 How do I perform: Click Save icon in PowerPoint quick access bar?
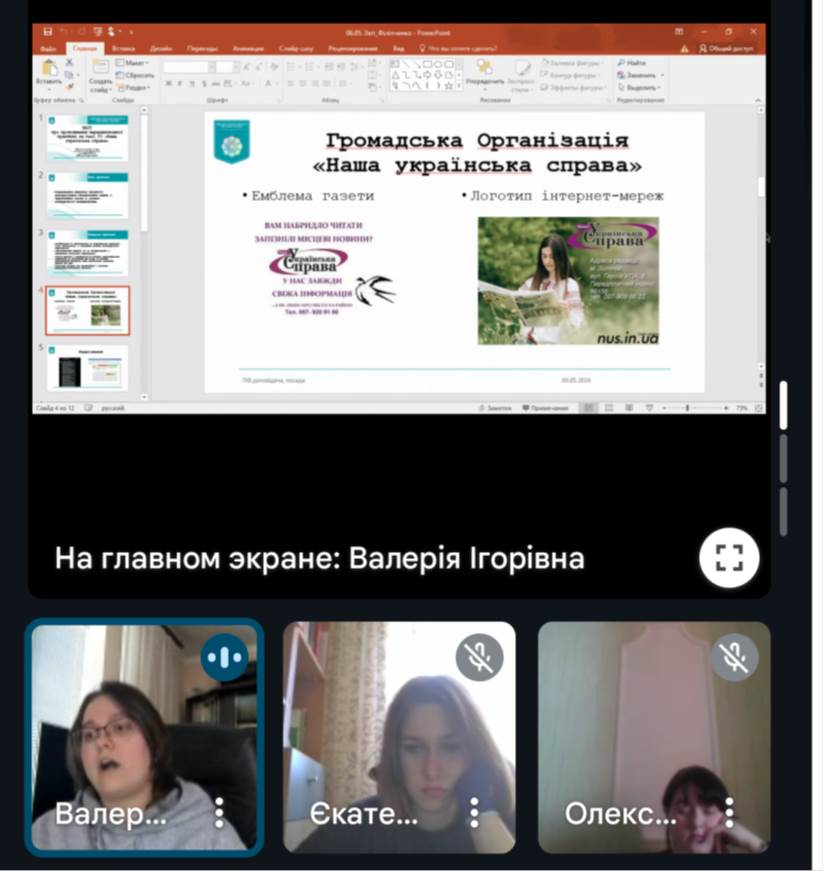coord(48,32)
